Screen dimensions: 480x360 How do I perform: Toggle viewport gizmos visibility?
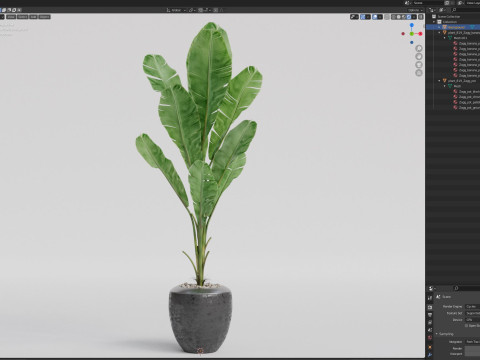pyautogui.click(x=363, y=17)
